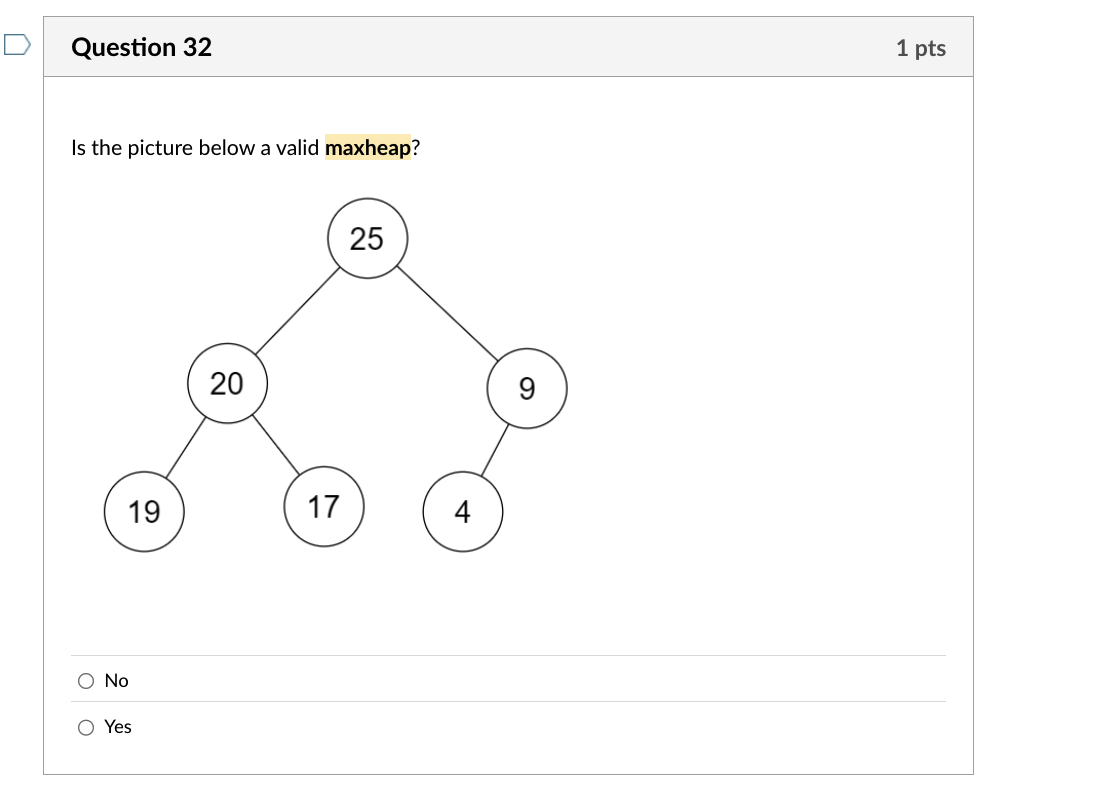Viewport: 1114px width, 802px height.
Task: Click the node labeled 4
Action: point(463,512)
